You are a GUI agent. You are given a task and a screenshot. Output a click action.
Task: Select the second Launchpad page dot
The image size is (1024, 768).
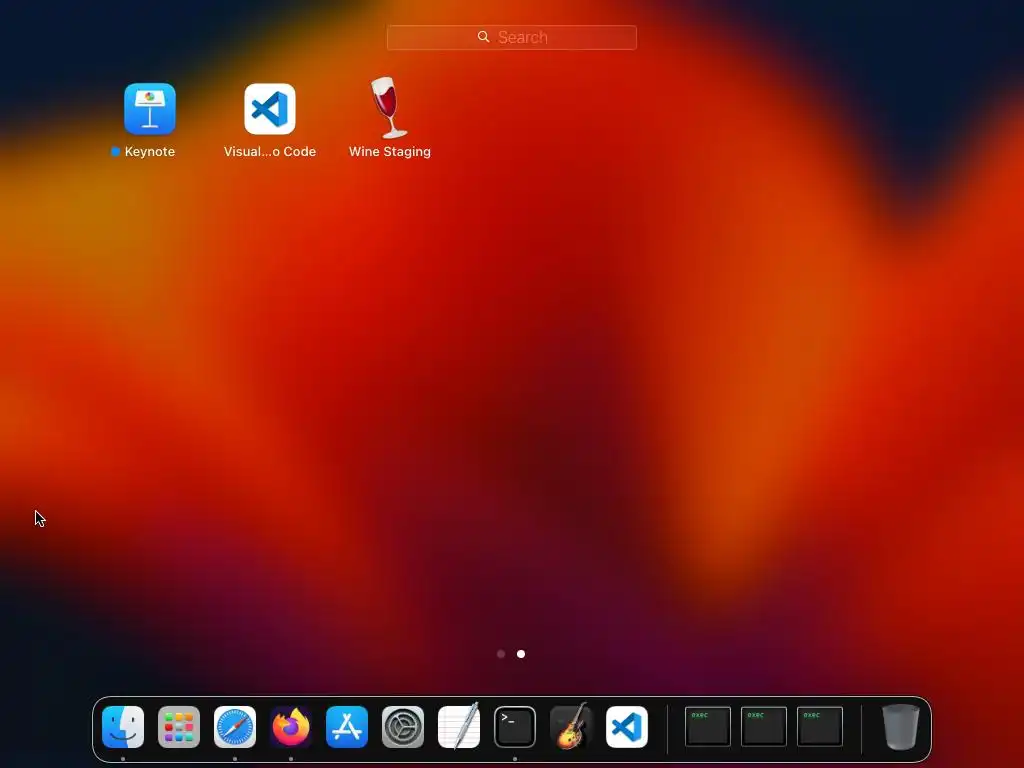(521, 654)
